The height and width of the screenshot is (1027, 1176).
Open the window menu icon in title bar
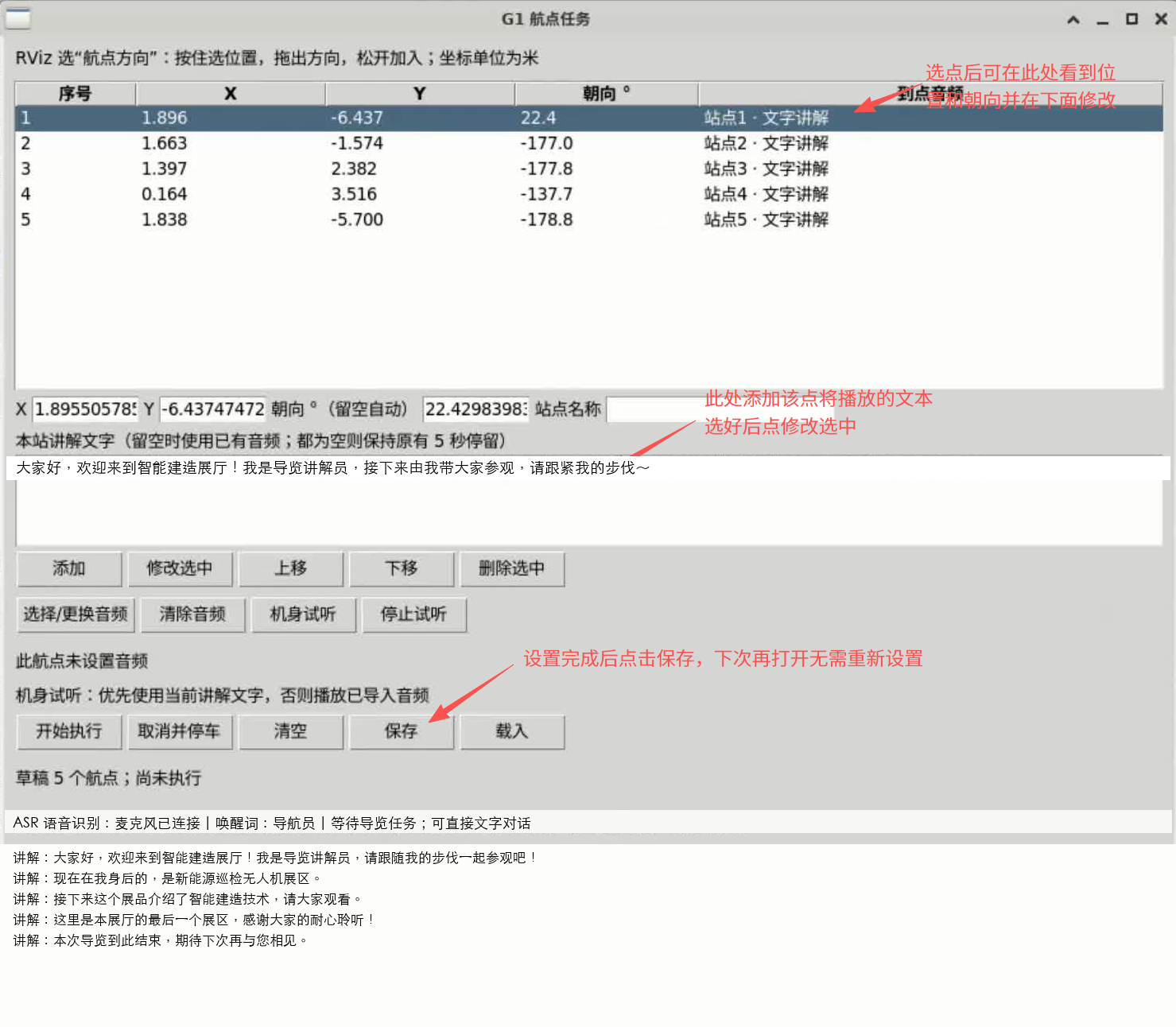tap(17, 17)
